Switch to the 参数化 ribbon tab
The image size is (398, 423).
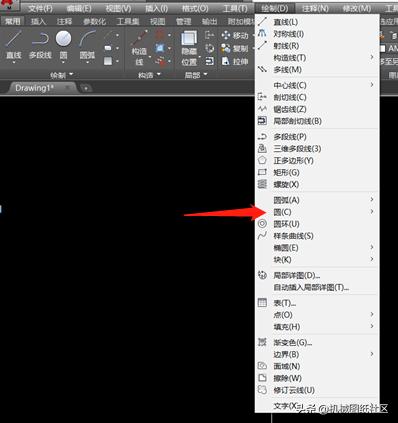(94, 22)
